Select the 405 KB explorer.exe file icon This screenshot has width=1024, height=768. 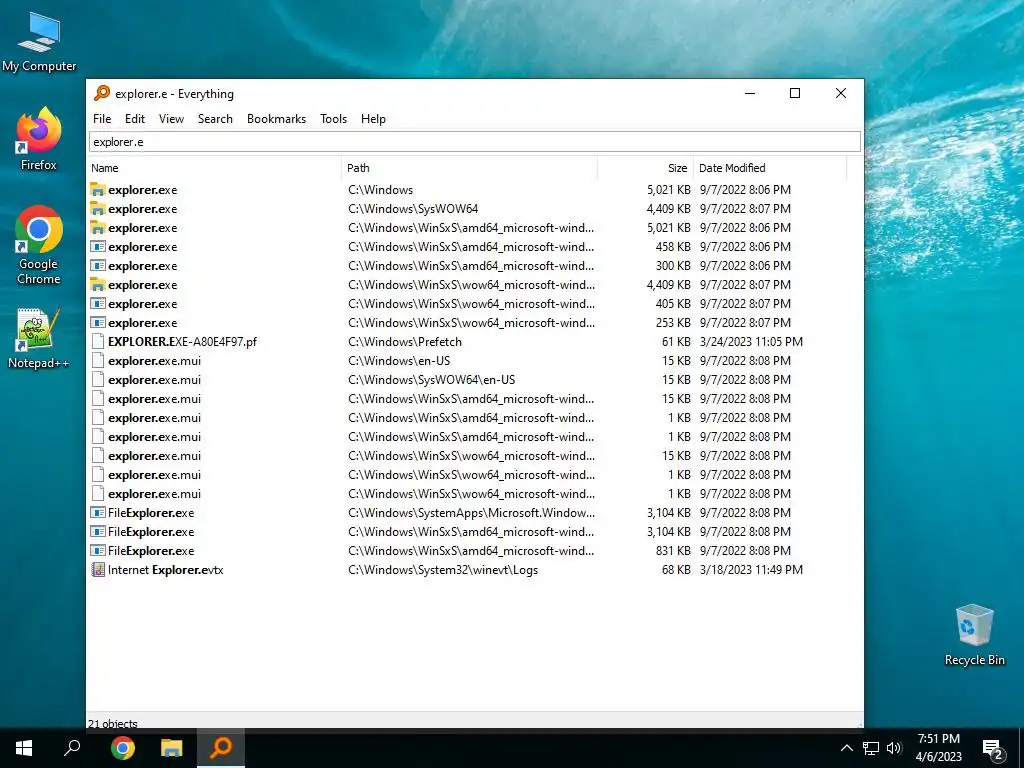click(x=98, y=304)
